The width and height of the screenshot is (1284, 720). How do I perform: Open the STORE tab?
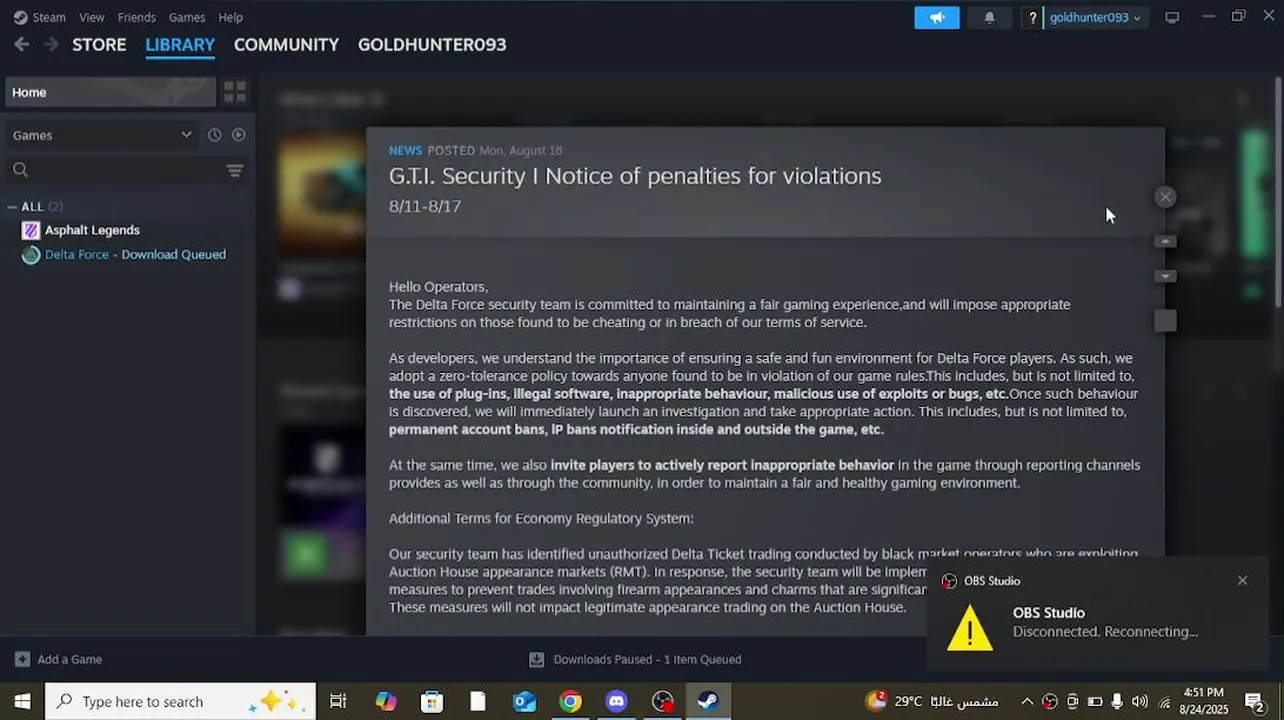point(99,44)
